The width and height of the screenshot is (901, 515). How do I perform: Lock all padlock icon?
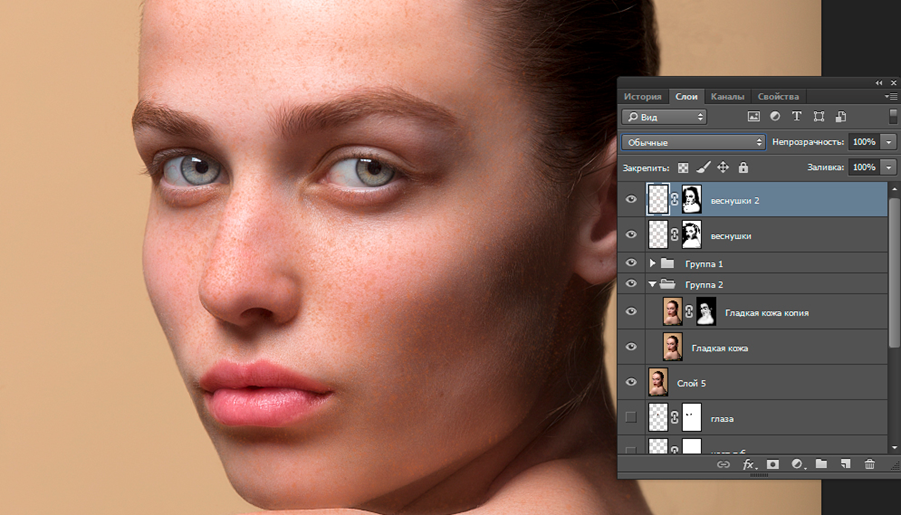tap(743, 167)
